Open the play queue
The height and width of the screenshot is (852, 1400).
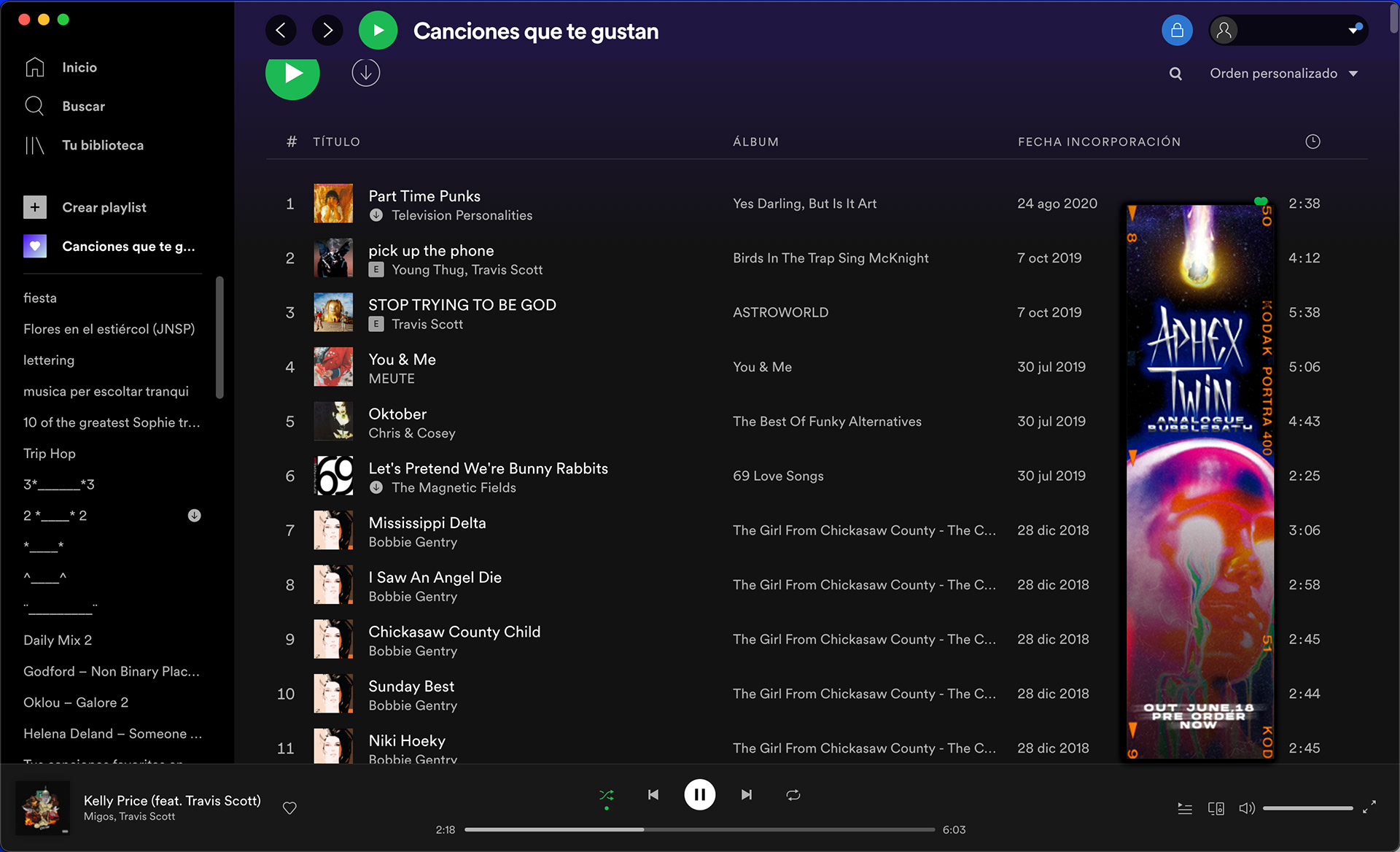1185,808
